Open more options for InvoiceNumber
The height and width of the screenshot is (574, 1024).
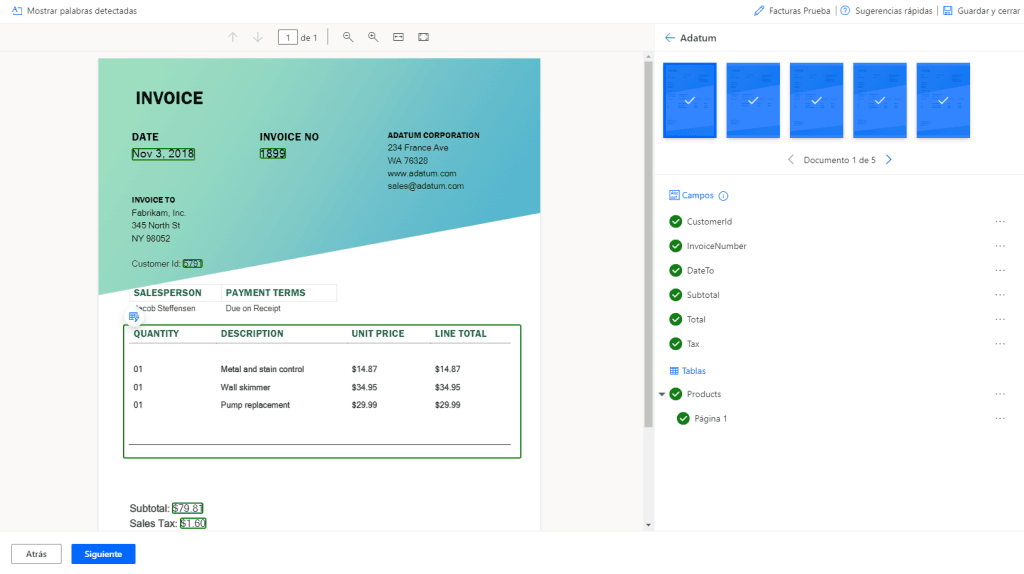pyautogui.click(x=1000, y=246)
